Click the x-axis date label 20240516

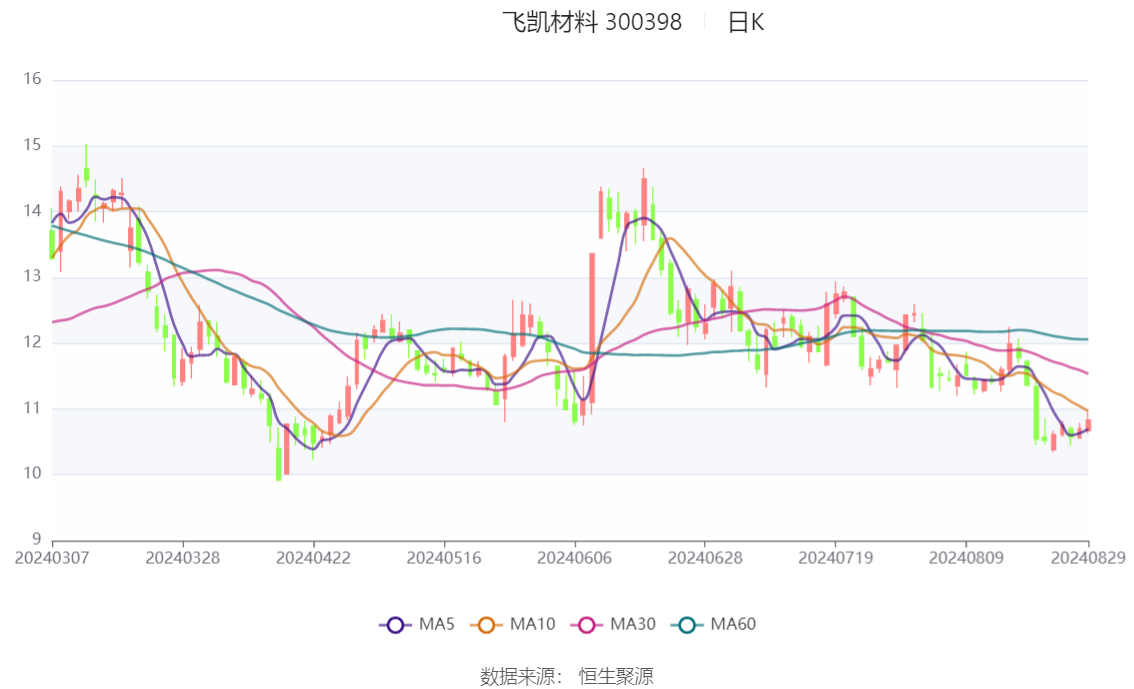pyautogui.click(x=444, y=558)
